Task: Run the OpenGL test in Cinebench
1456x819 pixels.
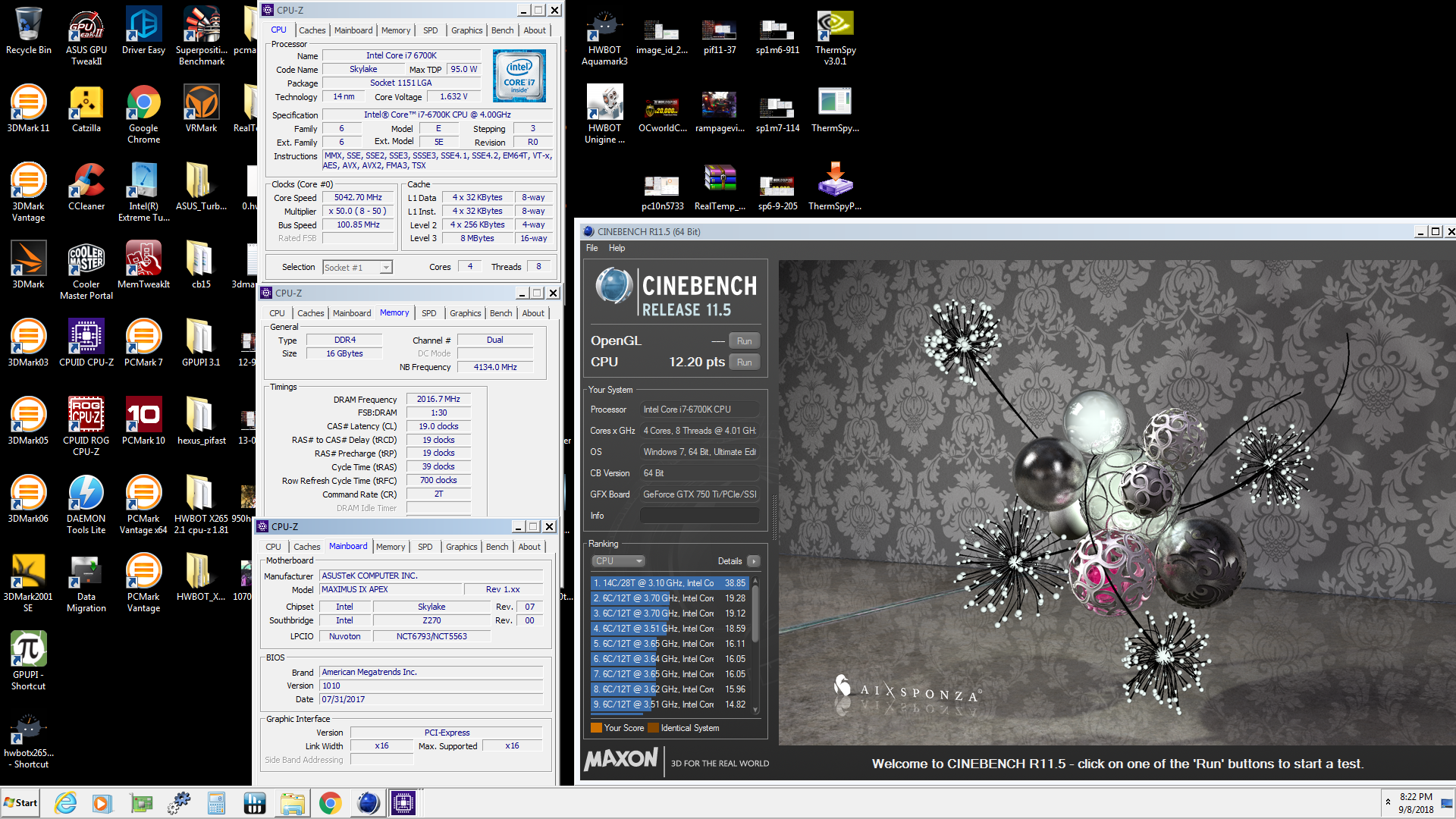Action: point(745,341)
